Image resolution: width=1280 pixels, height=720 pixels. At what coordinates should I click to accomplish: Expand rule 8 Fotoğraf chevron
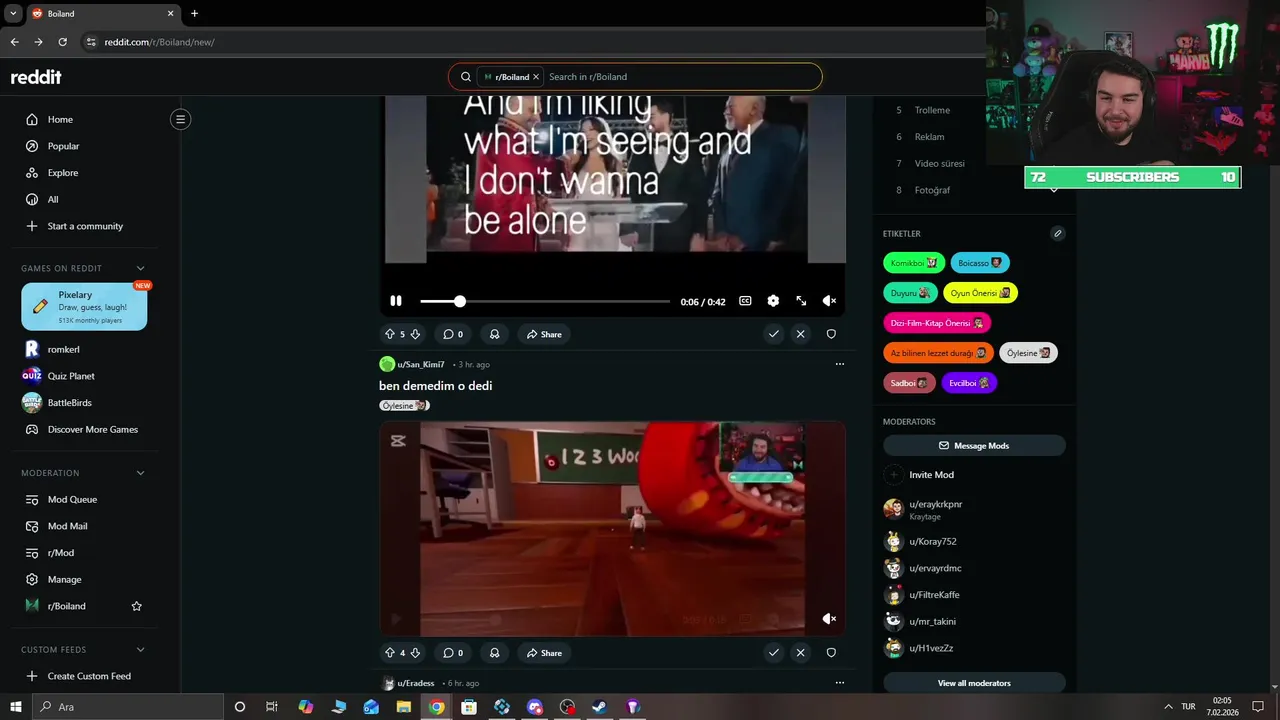click(x=1053, y=190)
